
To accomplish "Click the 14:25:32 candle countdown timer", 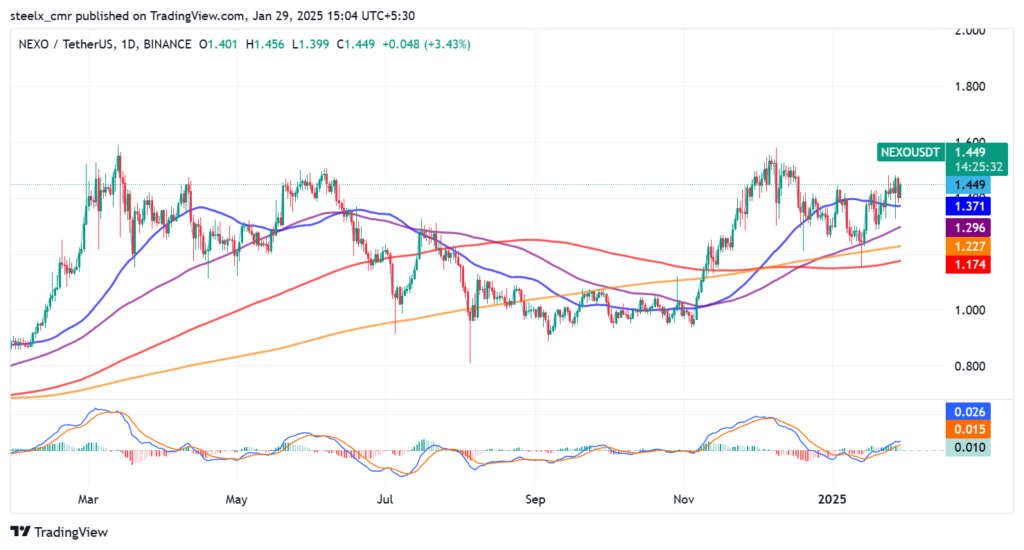I will point(967,167).
